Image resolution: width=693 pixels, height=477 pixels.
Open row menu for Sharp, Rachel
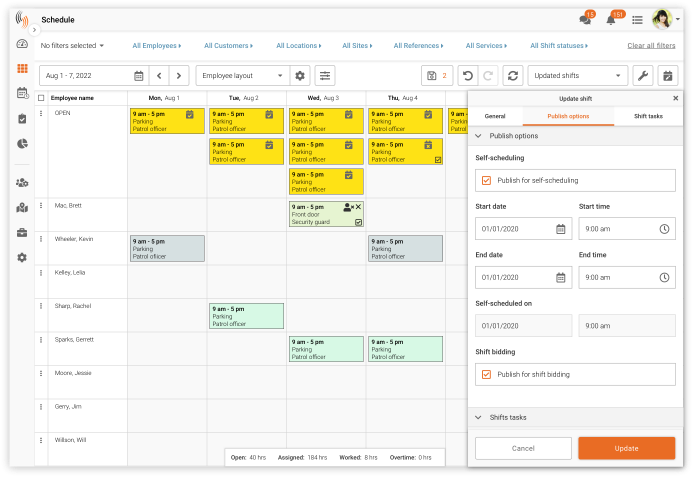(41, 306)
